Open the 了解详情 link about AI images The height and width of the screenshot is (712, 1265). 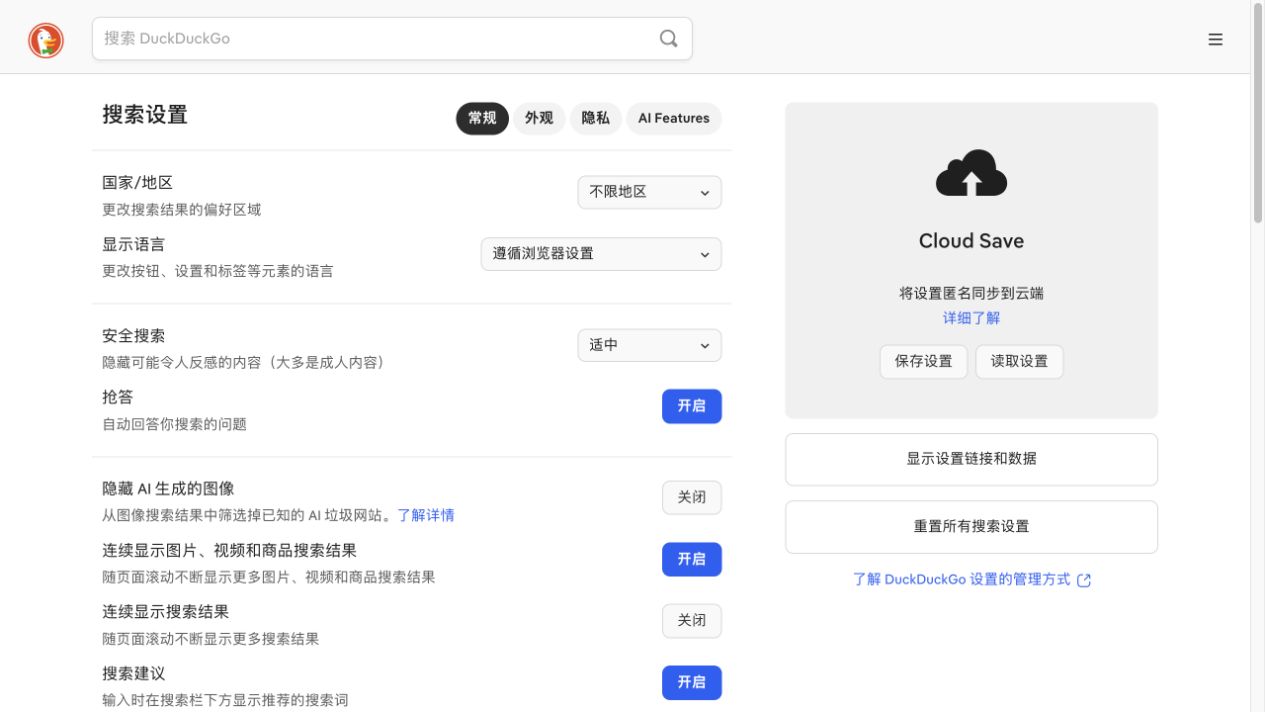(426, 515)
